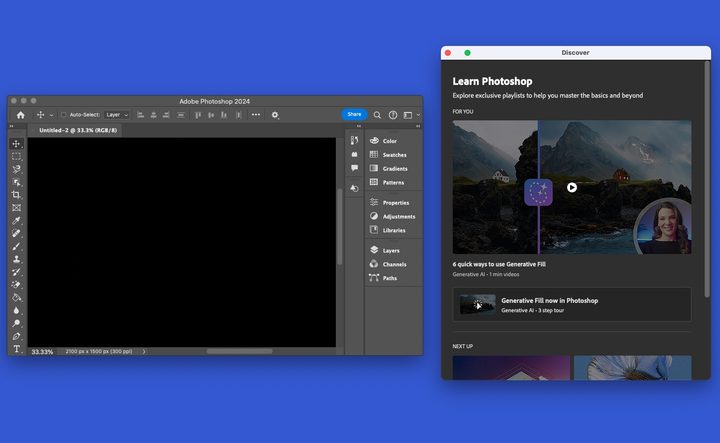Click the canvas horizontal scrollbar
Viewport: 720px width, 443px height.
click(239, 351)
